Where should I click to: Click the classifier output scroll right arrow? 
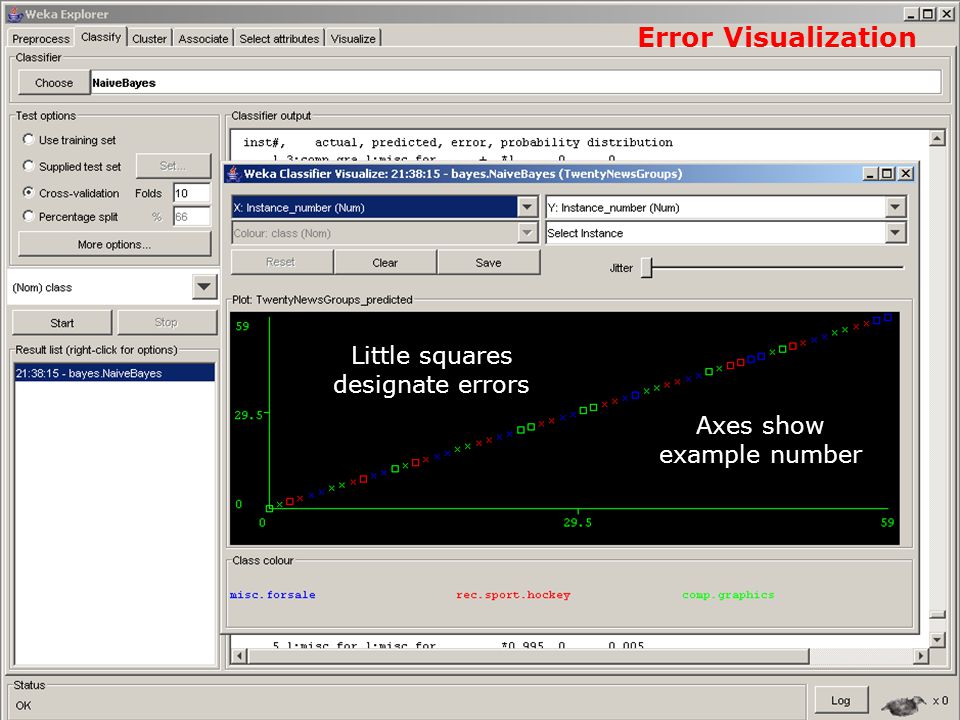[921, 656]
